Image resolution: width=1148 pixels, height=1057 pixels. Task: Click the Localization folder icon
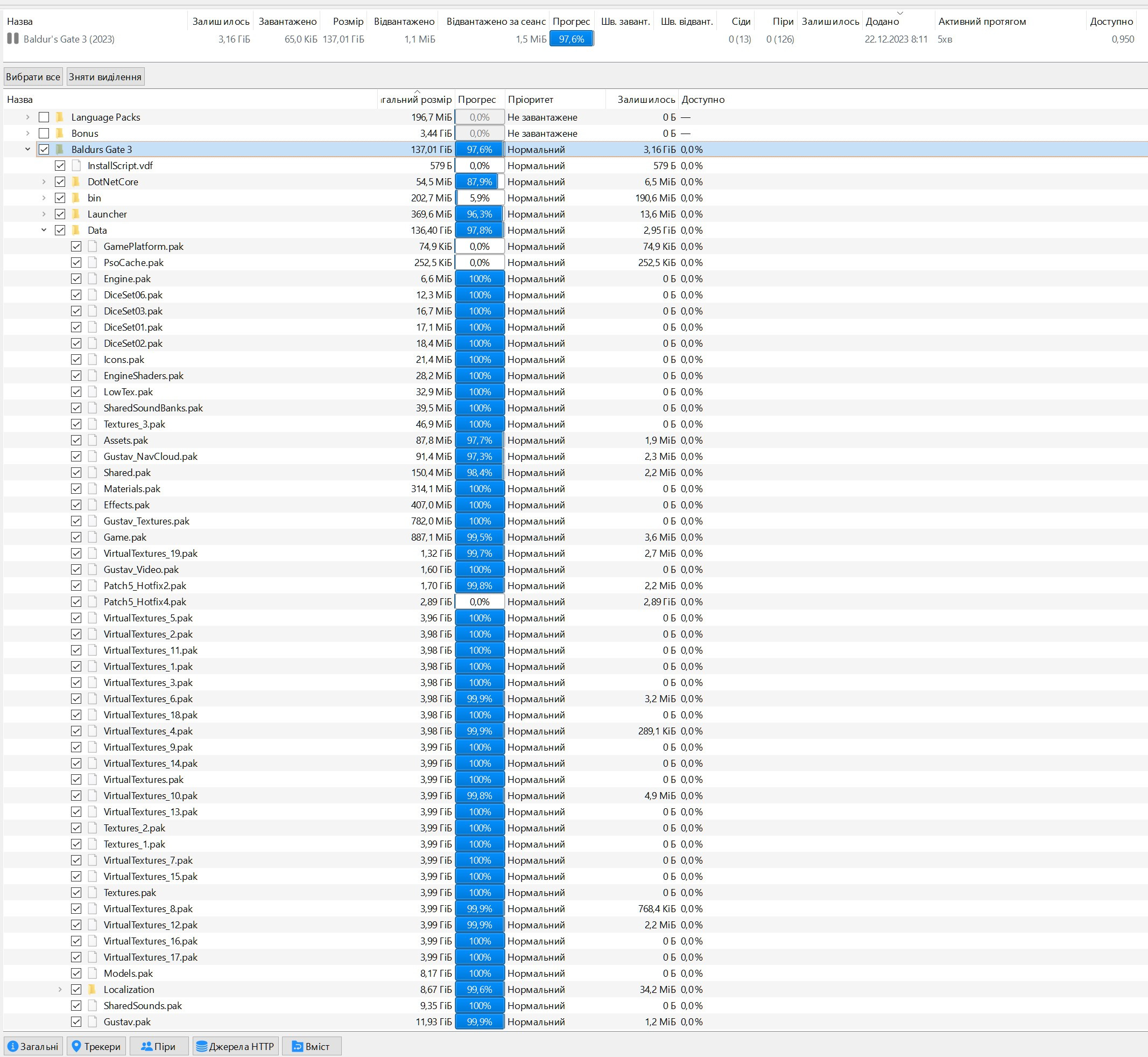[92, 990]
